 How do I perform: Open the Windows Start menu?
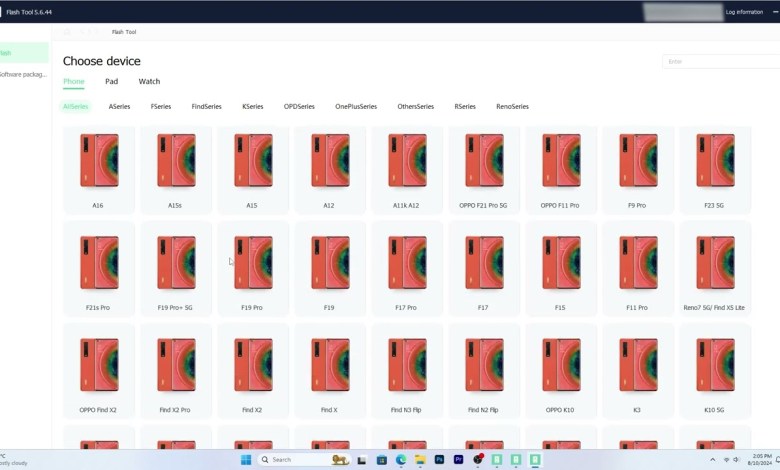pyautogui.click(x=245, y=459)
